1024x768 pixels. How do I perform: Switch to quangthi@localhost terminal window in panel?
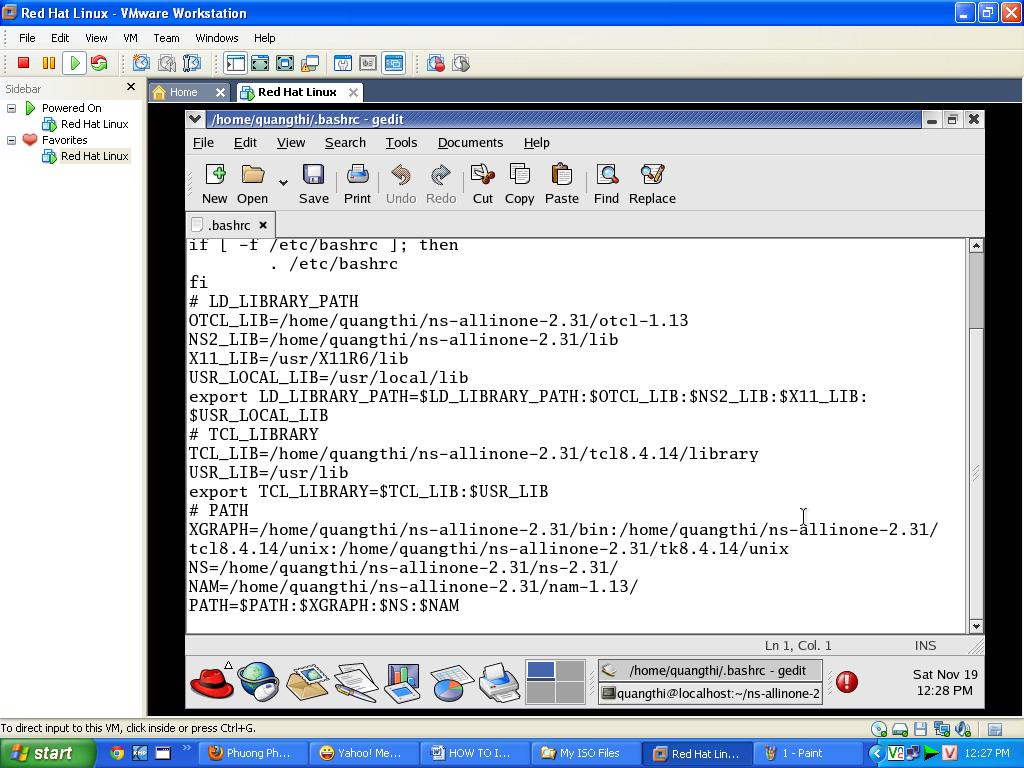click(x=710, y=693)
